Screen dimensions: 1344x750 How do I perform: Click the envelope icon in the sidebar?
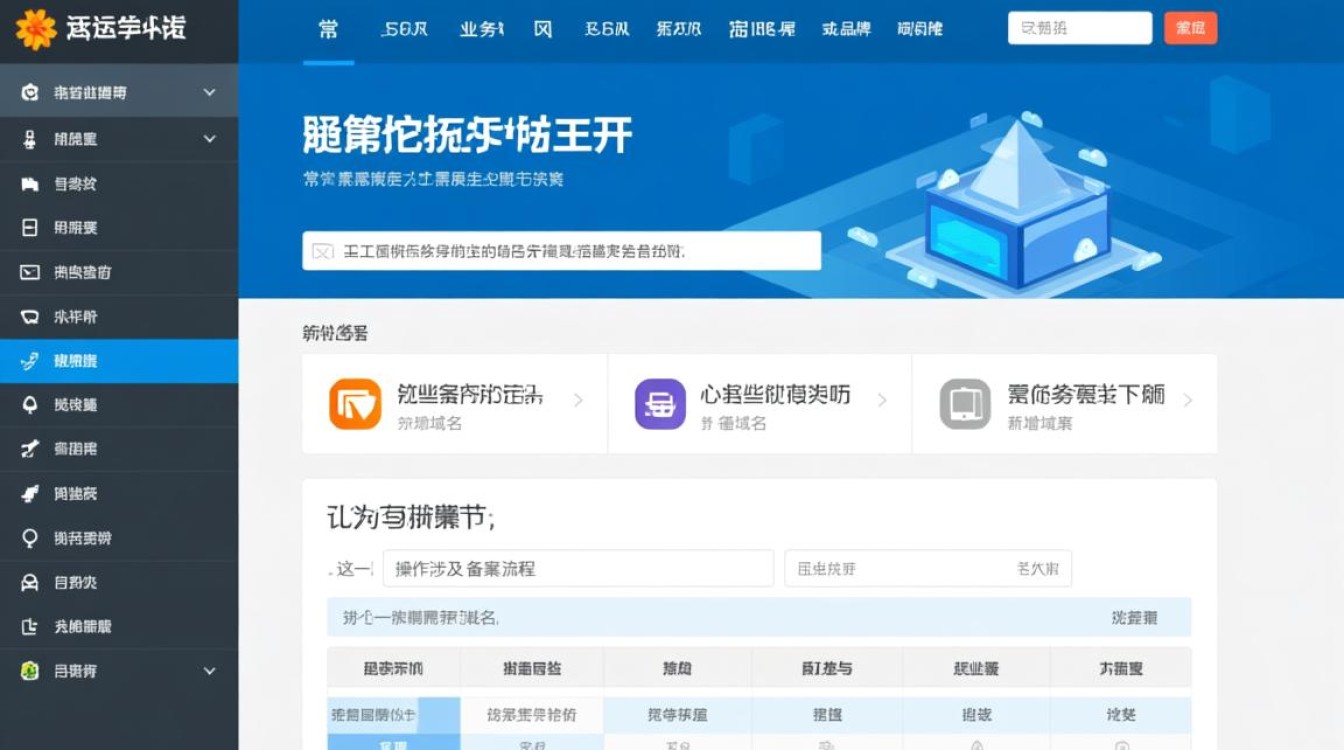coord(30,272)
